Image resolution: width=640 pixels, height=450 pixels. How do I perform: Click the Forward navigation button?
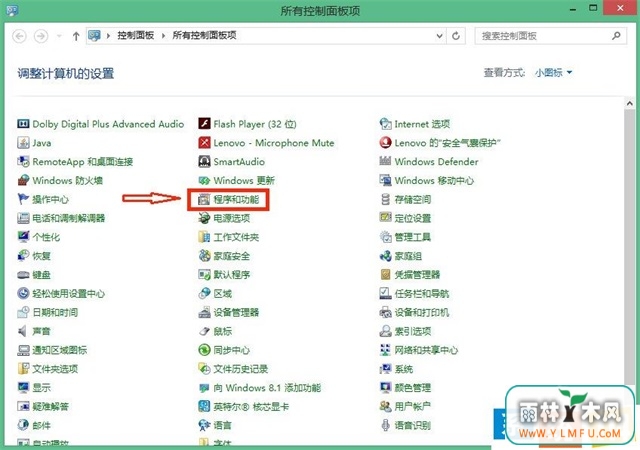coord(41,36)
